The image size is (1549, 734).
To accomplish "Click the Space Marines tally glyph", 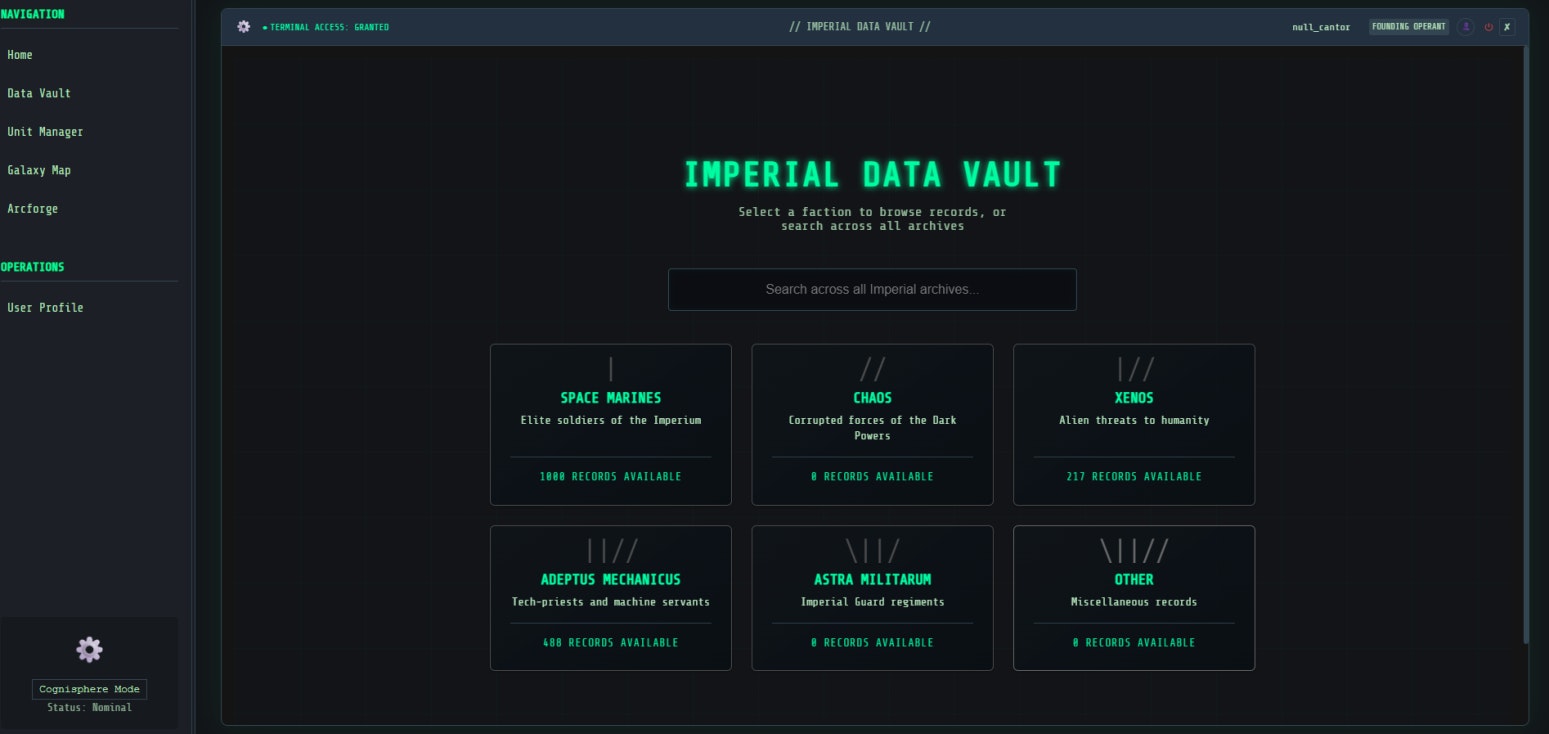I will 611,369.
